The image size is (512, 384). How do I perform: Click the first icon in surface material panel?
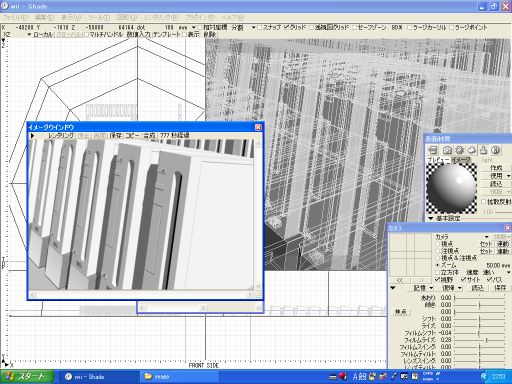433,150
